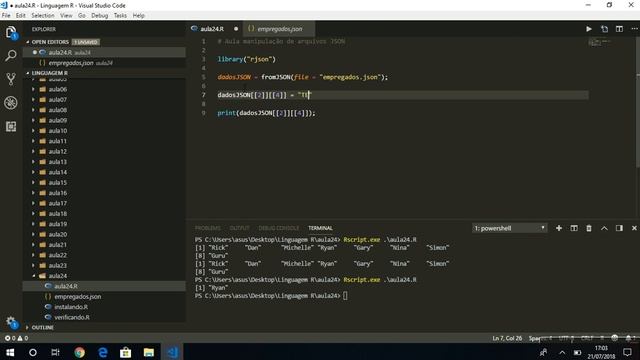Open the Action Center notifications
The height and width of the screenshot is (360, 640).
tap(627, 352)
